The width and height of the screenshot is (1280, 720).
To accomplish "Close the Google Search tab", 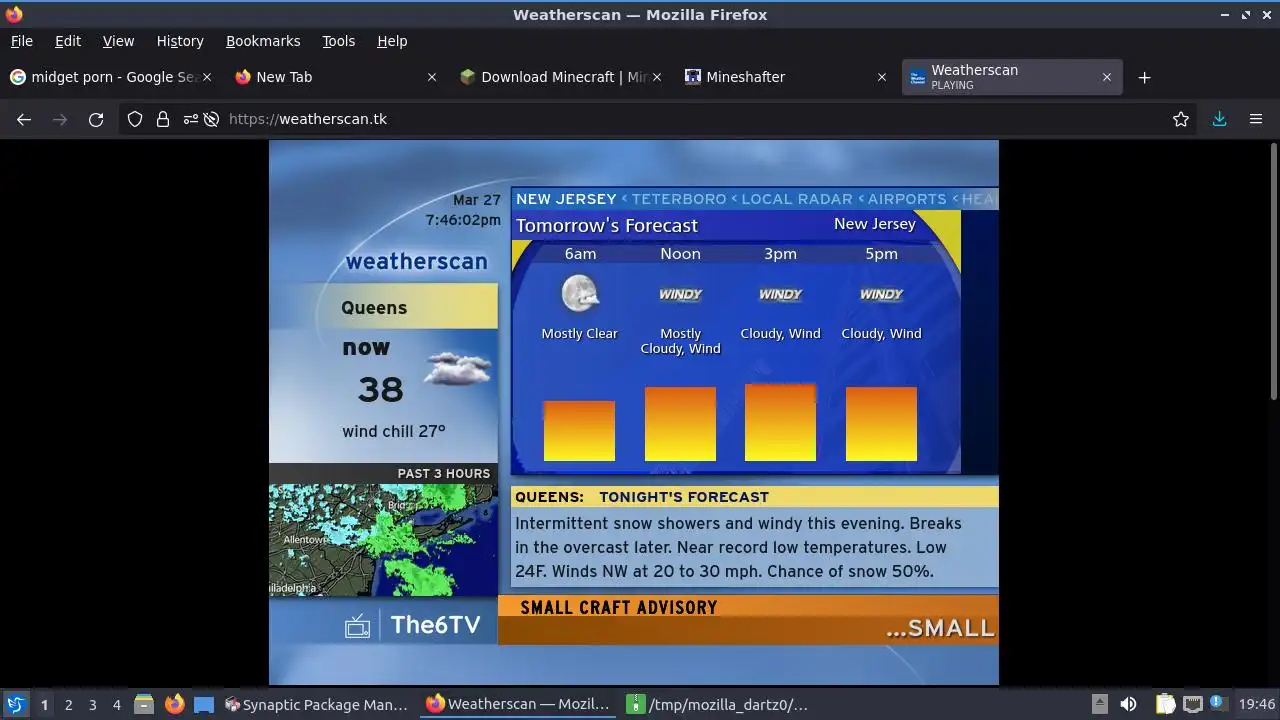I will click(x=207, y=77).
